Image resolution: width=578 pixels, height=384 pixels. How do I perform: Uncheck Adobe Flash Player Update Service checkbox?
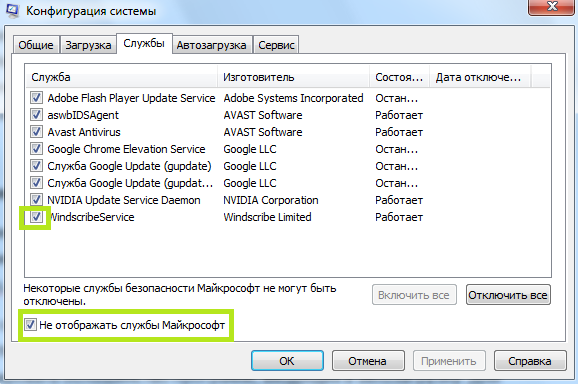pyautogui.click(x=36, y=98)
